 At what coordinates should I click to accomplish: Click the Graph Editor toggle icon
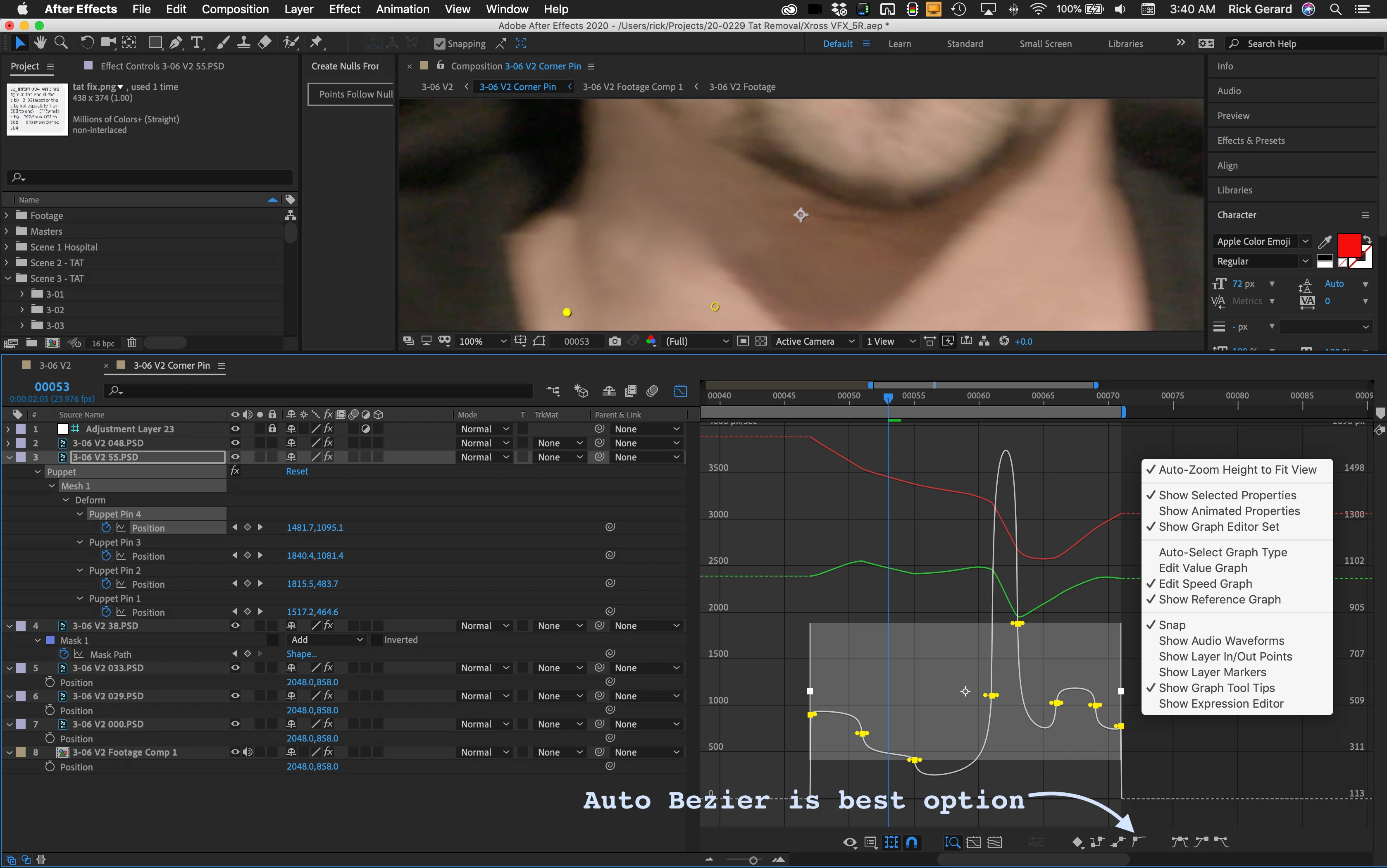click(x=680, y=391)
